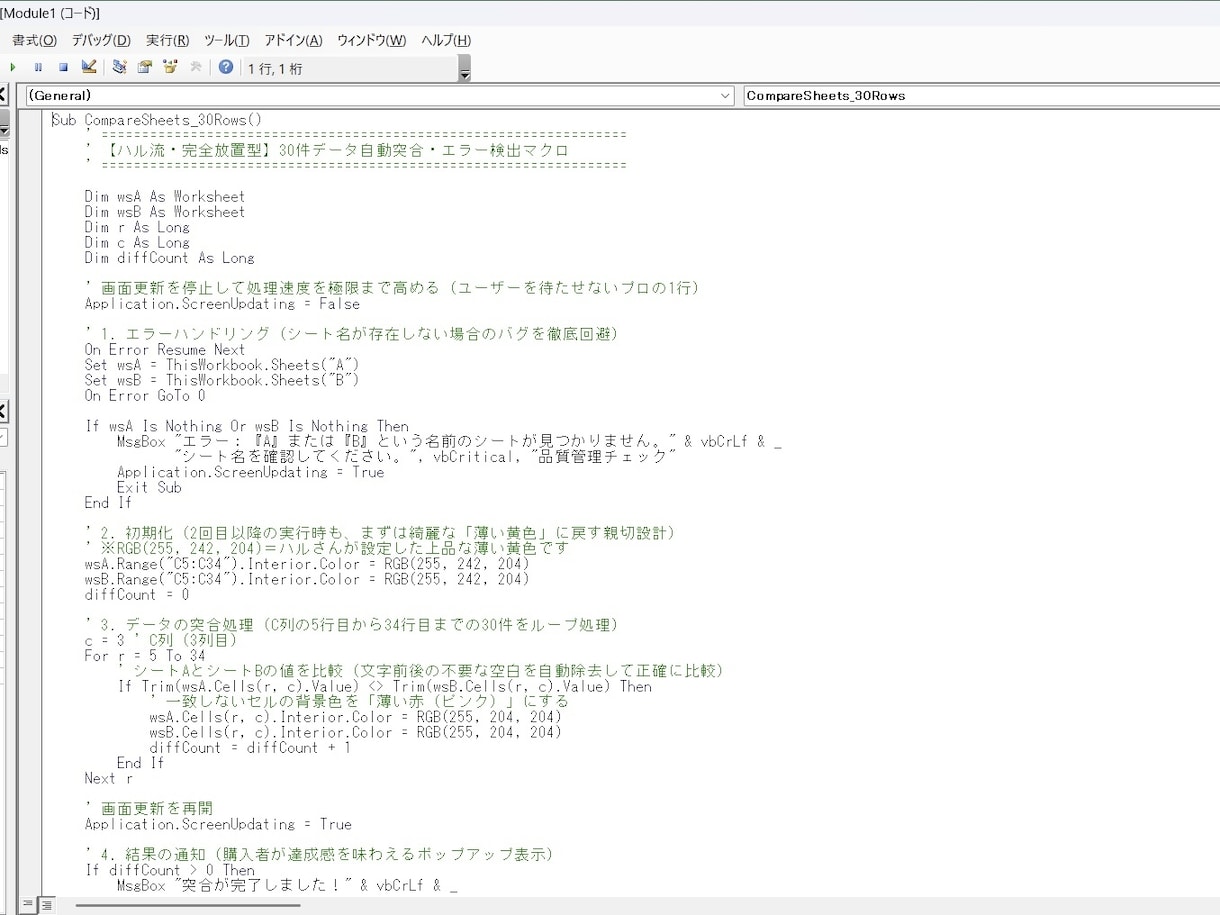Open the Properties Window toolbar icon

pyautogui.click(x=145, y=67)
